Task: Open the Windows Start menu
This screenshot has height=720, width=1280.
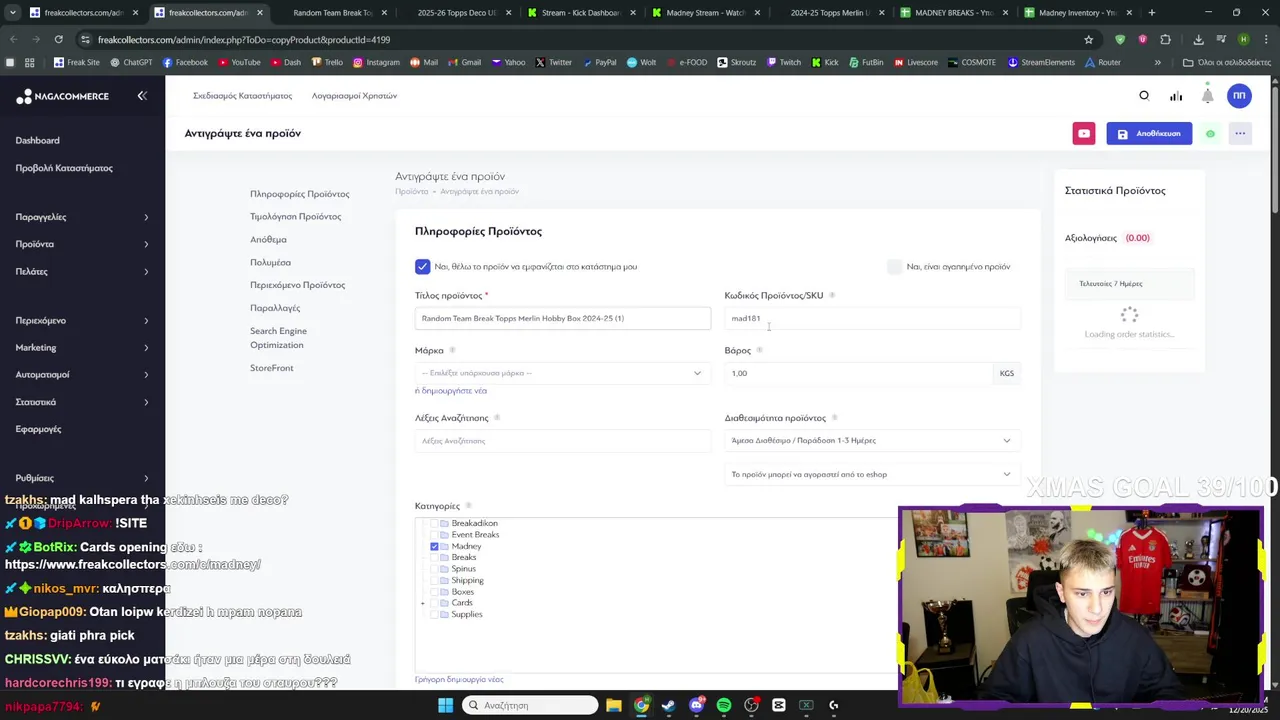Action: (445, 705)
